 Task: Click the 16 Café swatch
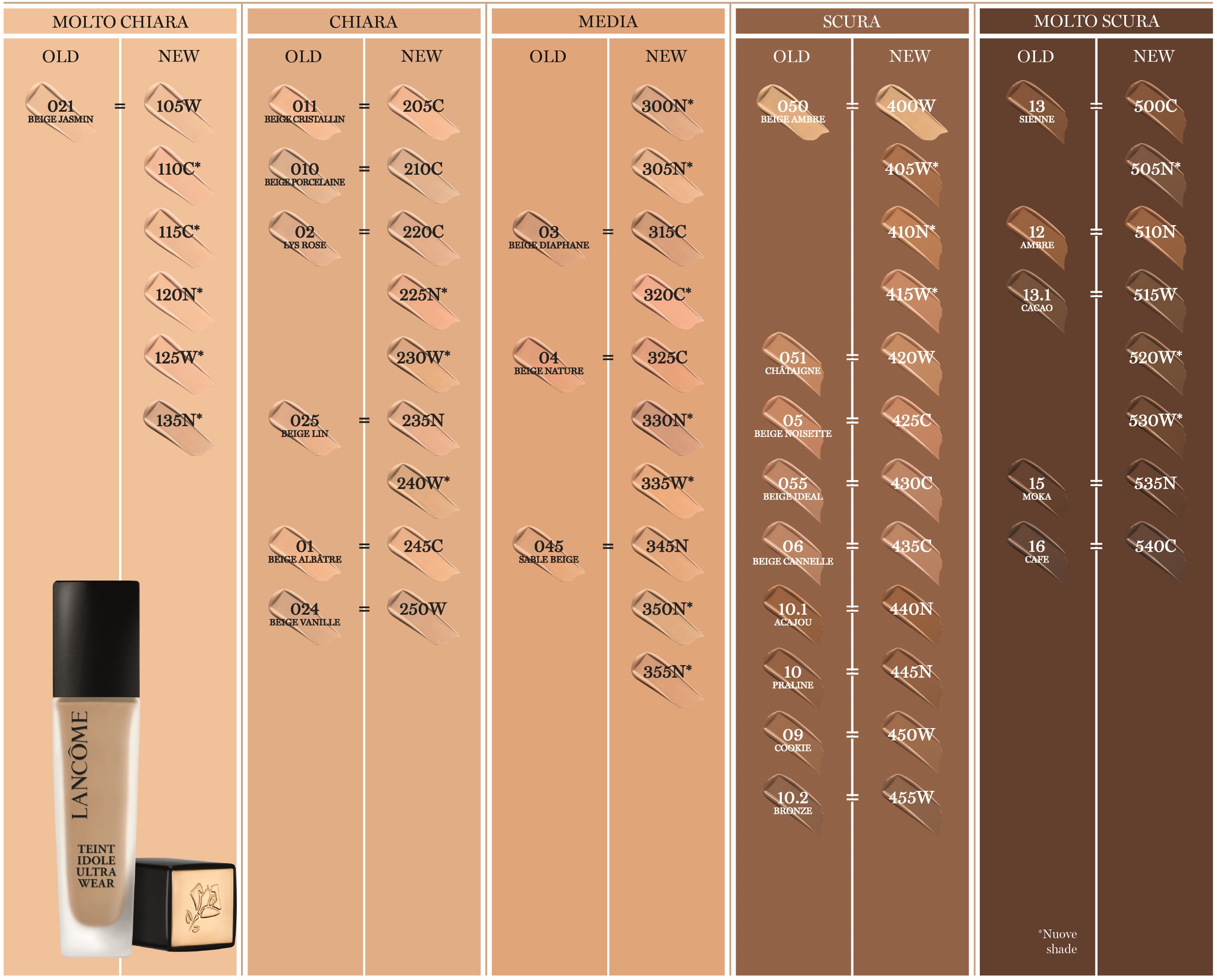point(1037,553)
